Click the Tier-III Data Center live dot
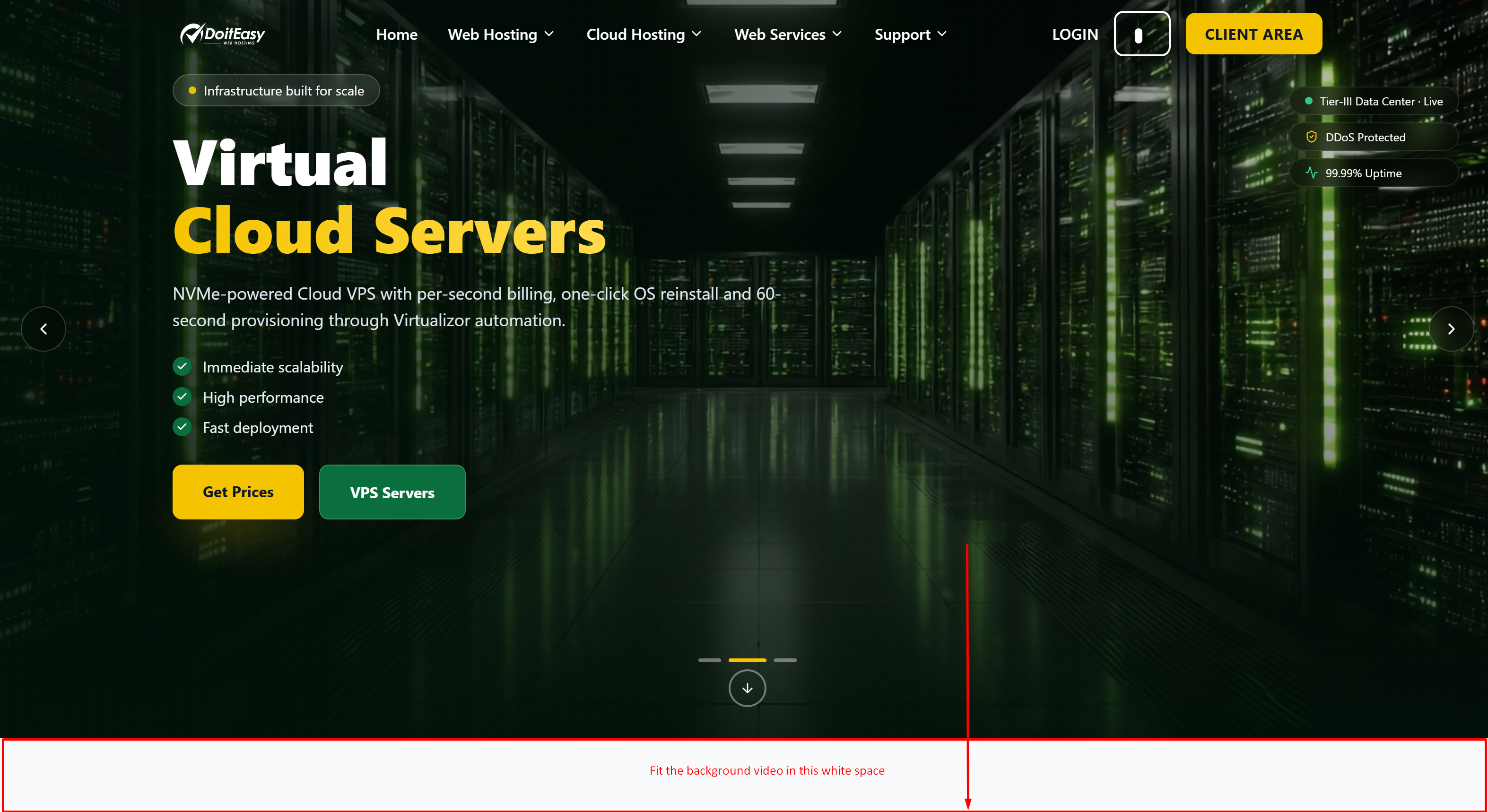The height and width of the screenshot is (812, 1488). coord(1308,101)
